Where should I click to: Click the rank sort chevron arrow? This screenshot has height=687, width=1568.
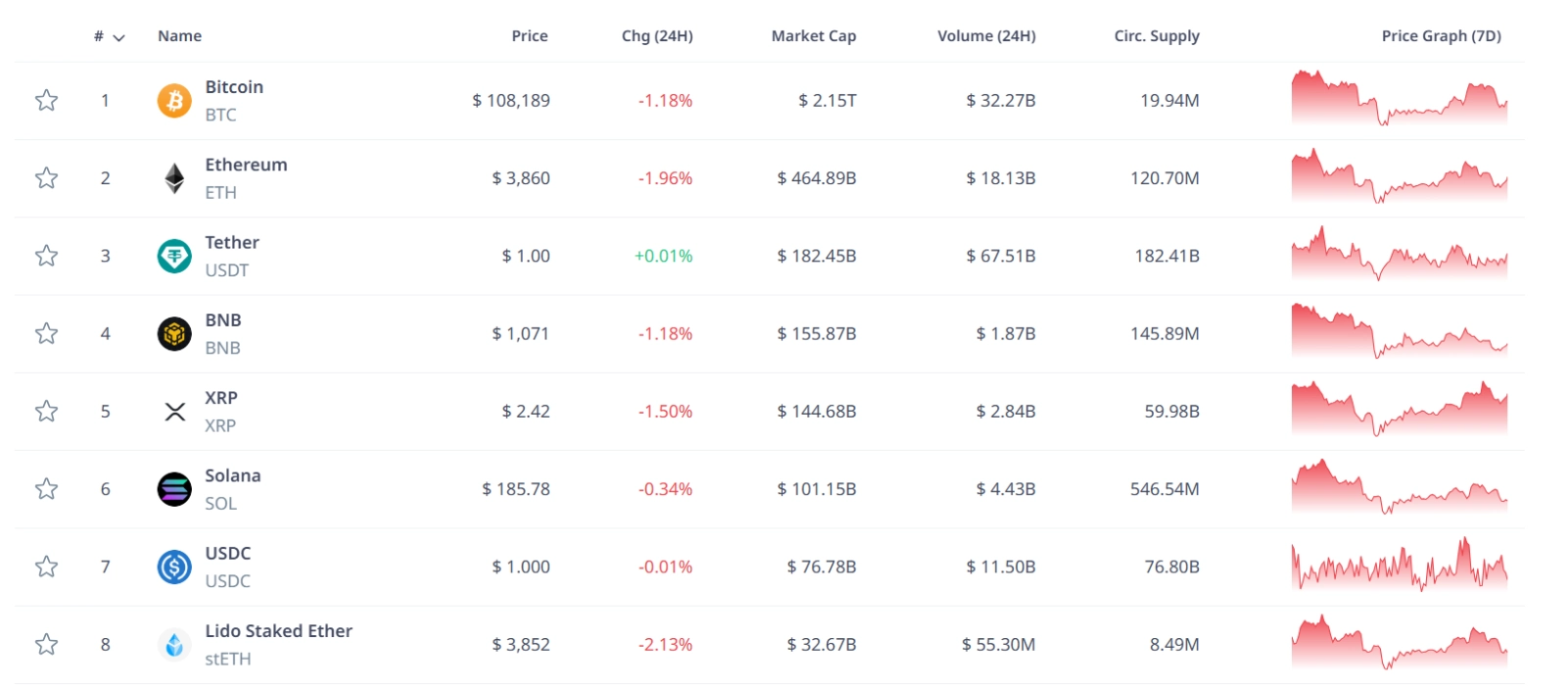119,38
